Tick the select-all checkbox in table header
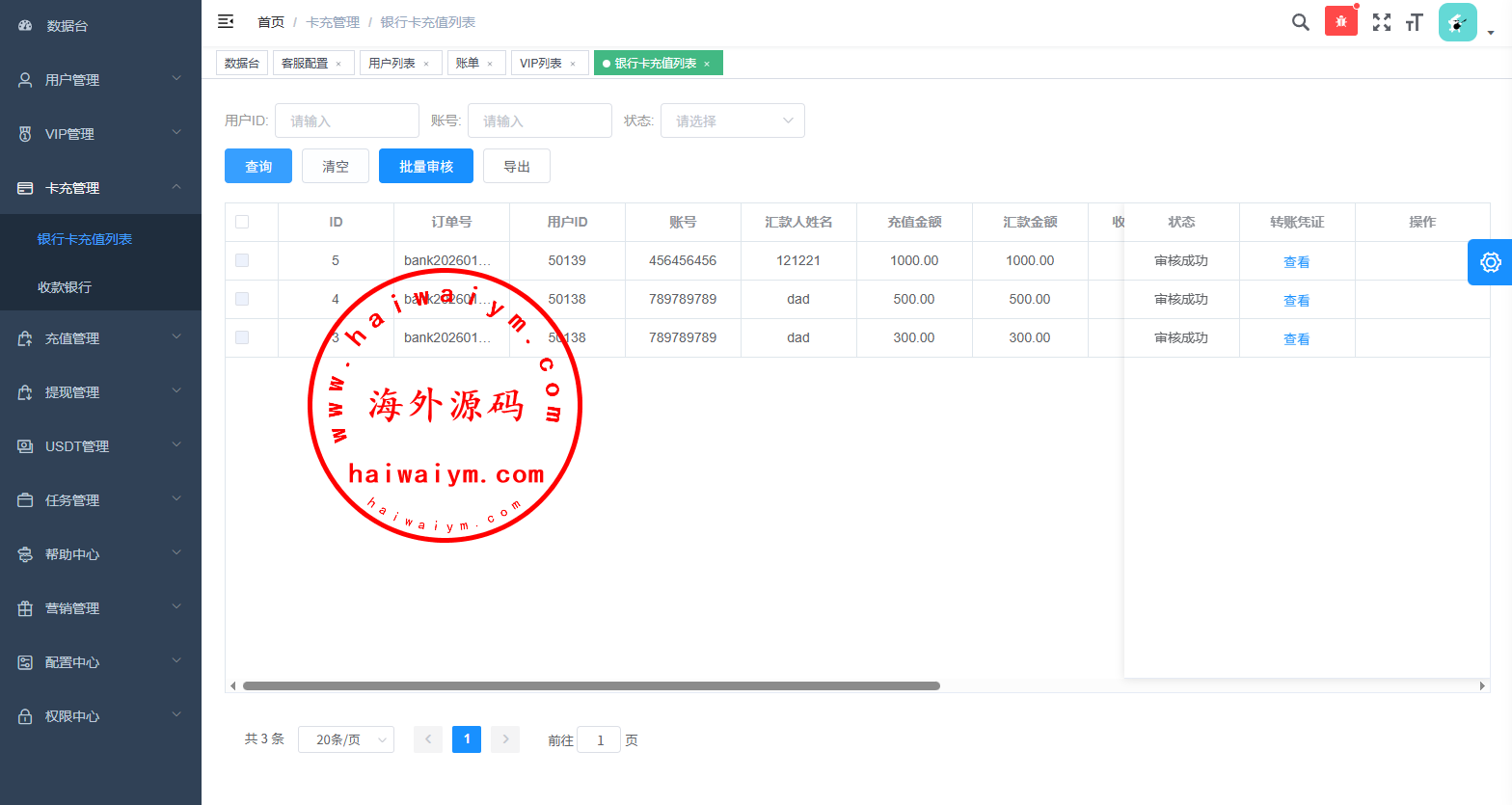The height and width of the screenshot is (805, 1512). click(242, 222)
